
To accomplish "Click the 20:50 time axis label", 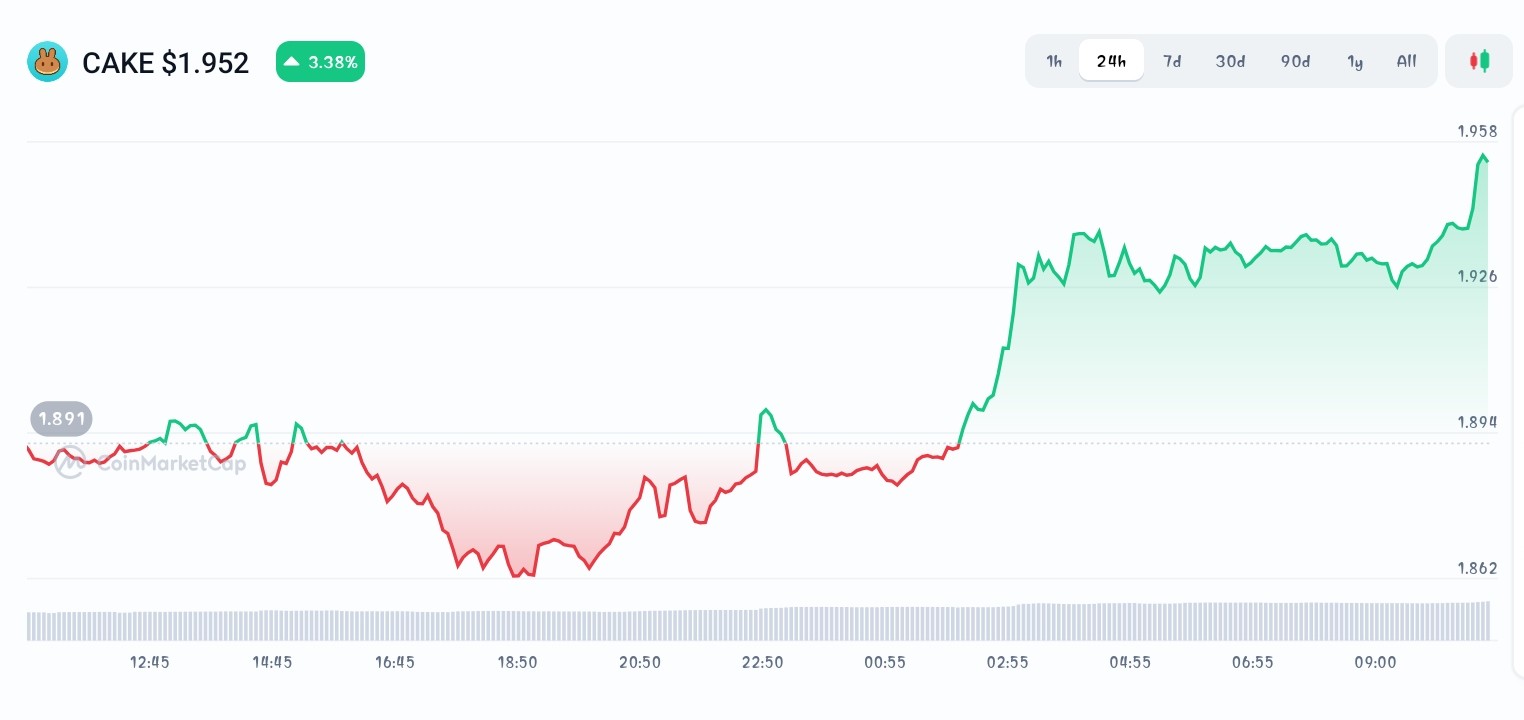I will (640, 662).
